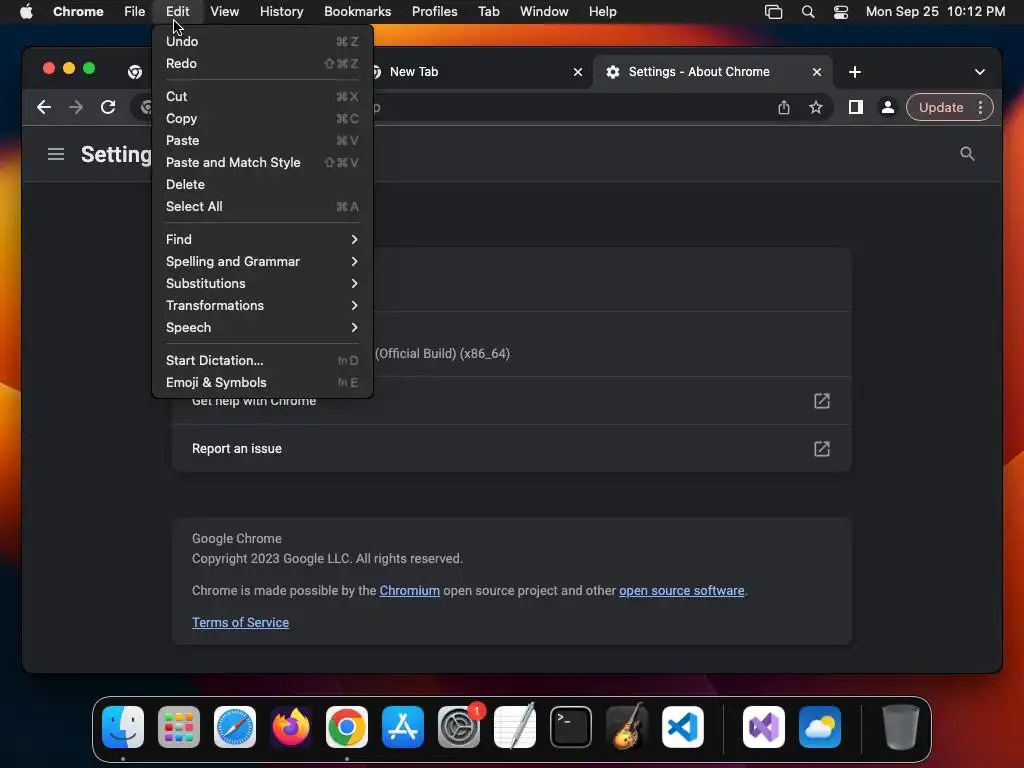Click the forward navigation arrow
This screenshot has height=768, width=1024.
point(76,107)
